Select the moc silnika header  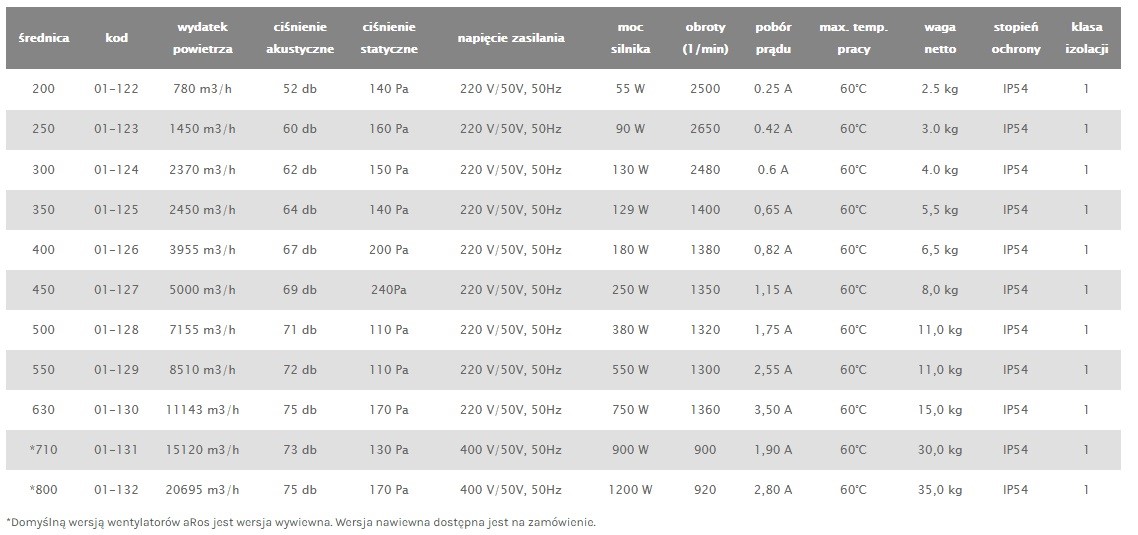630,38
